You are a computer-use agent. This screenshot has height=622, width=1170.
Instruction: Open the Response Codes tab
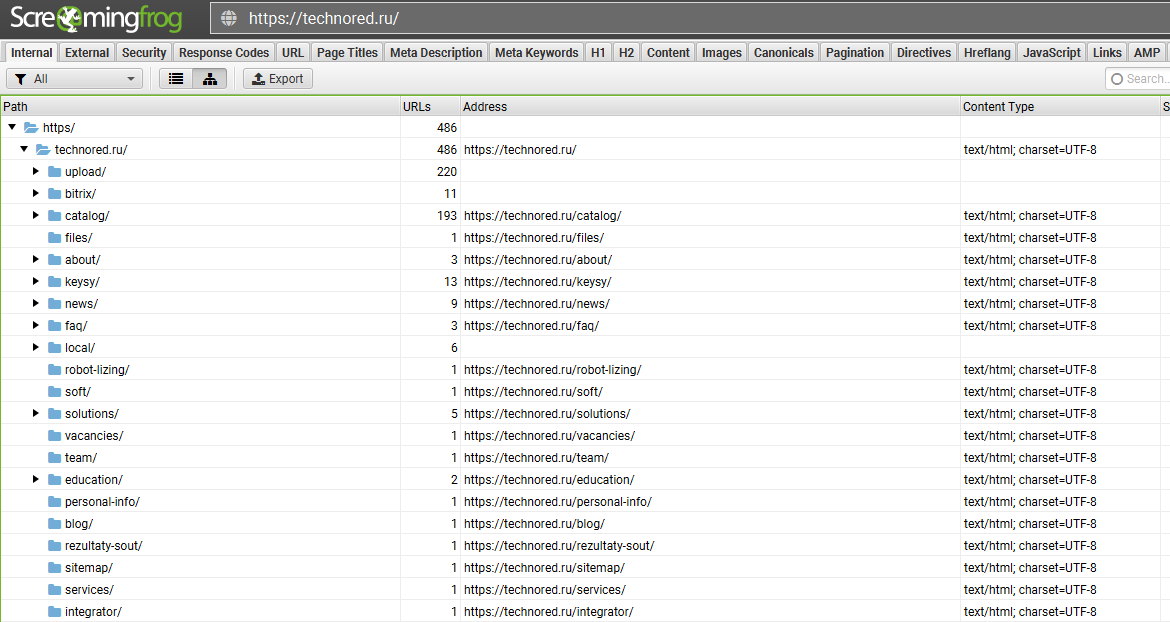pos(223,53)
